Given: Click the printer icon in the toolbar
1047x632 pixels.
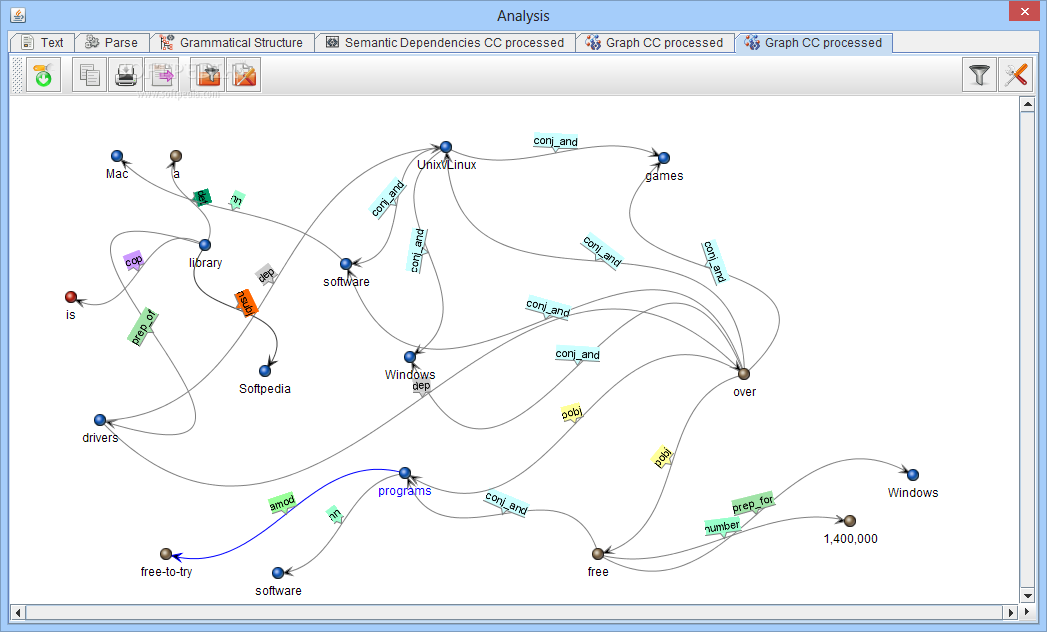Looking at the screenshot, I should (x=126, y=75).
